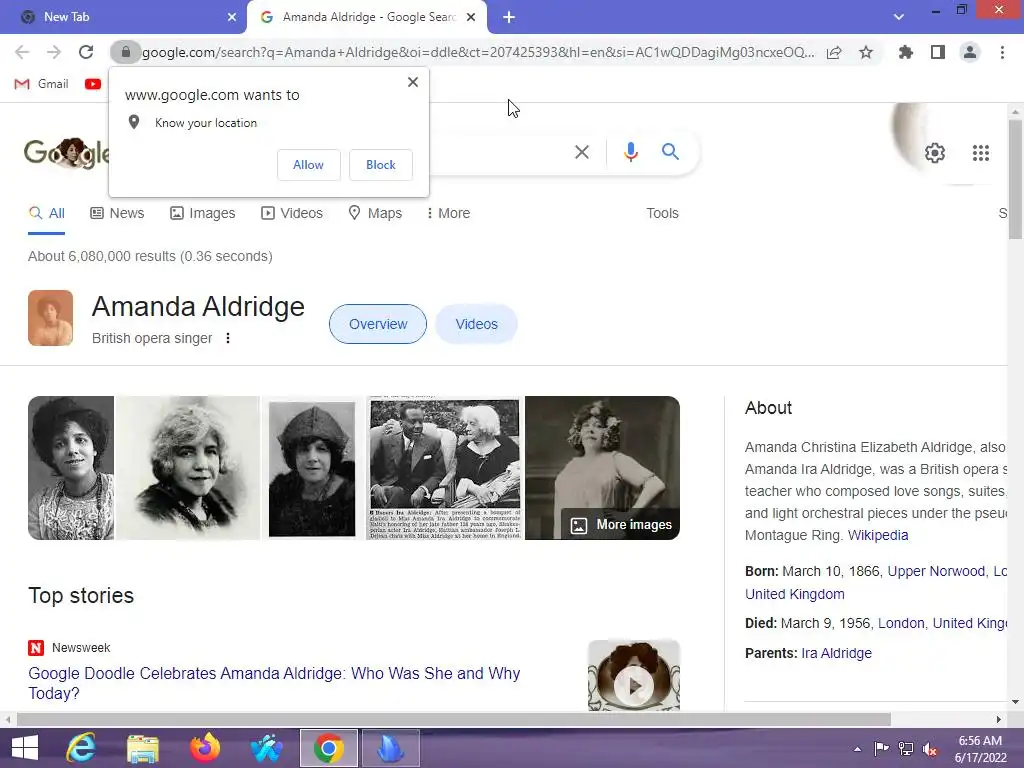Open site info via the lock icon
Image resolution: width=1024 pixels, height=768 pixels.
(x=126, y=52)
